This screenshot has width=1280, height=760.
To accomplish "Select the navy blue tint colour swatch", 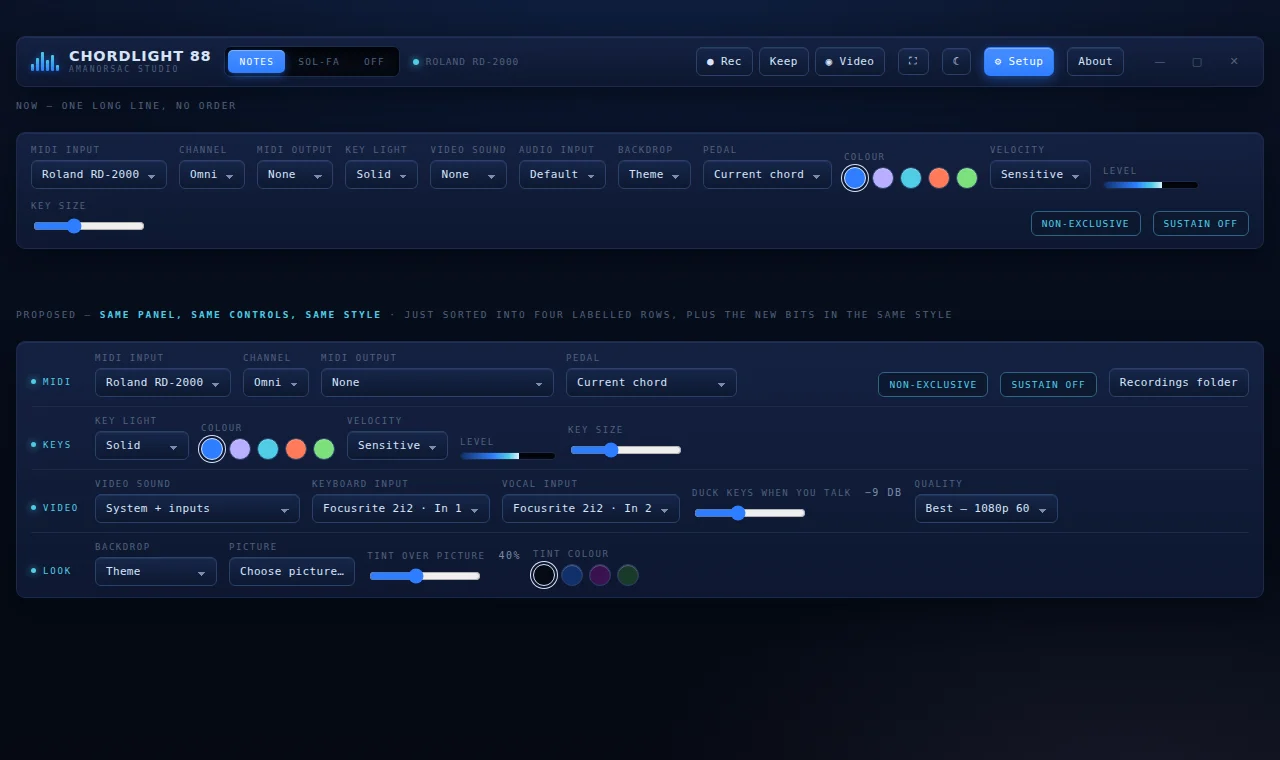I will tap(572, 575).
